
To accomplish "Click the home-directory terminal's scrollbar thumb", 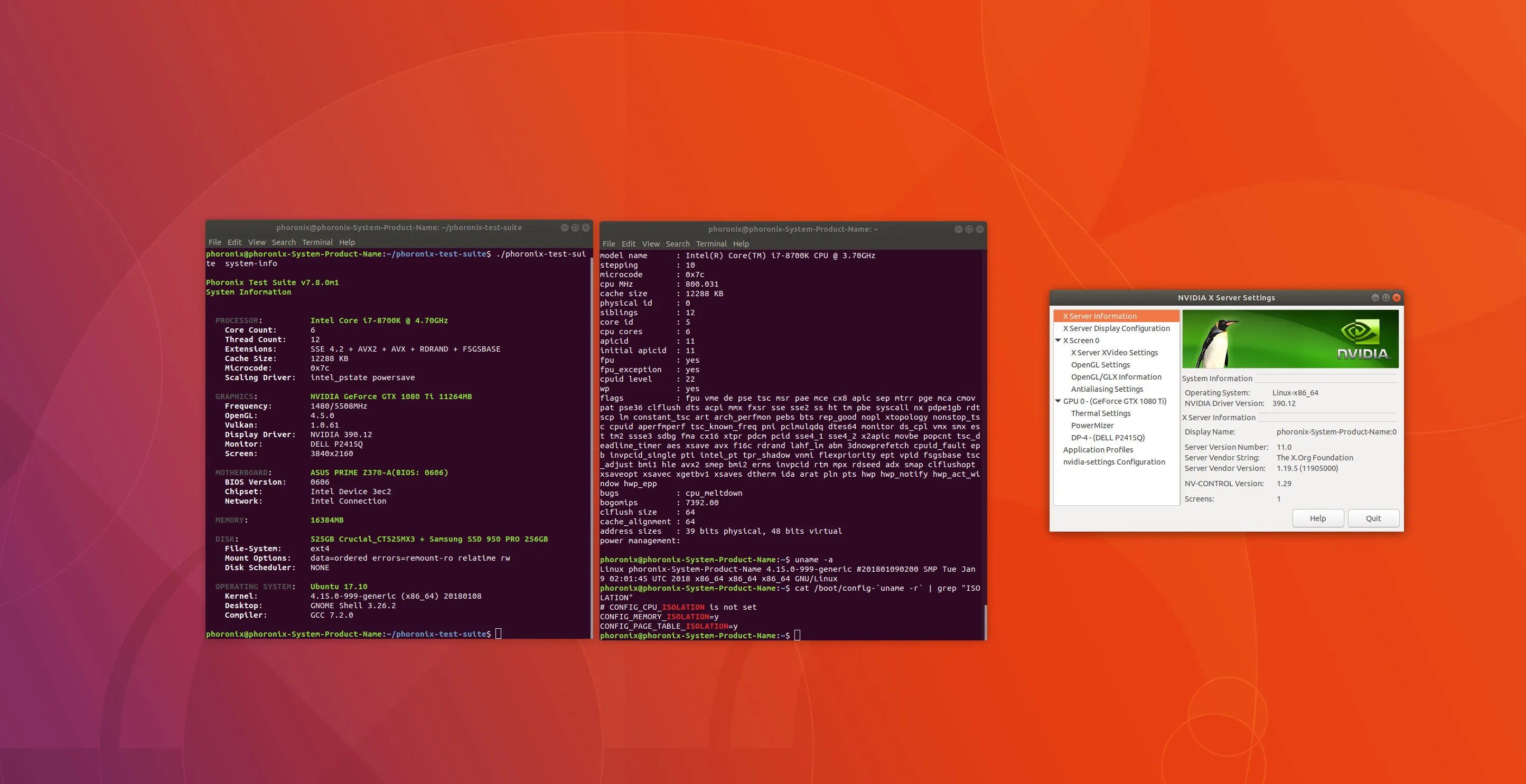I will click(985, 622).
